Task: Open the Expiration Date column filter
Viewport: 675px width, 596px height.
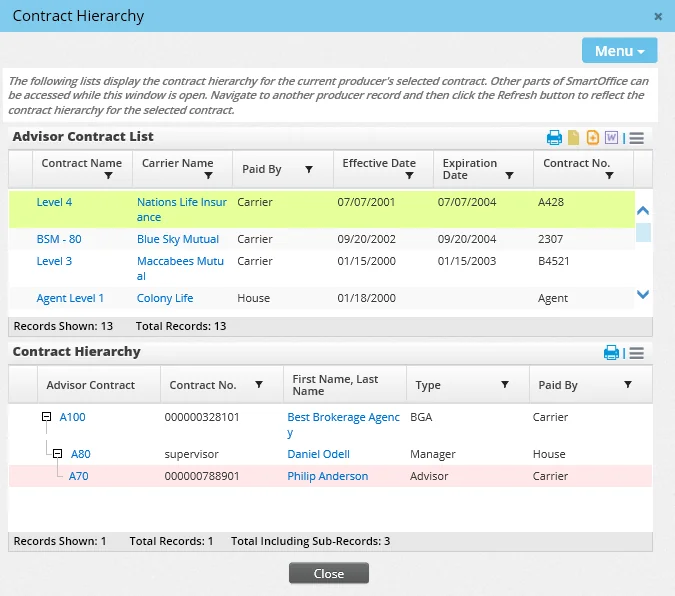Action: (x=509, y=175)
